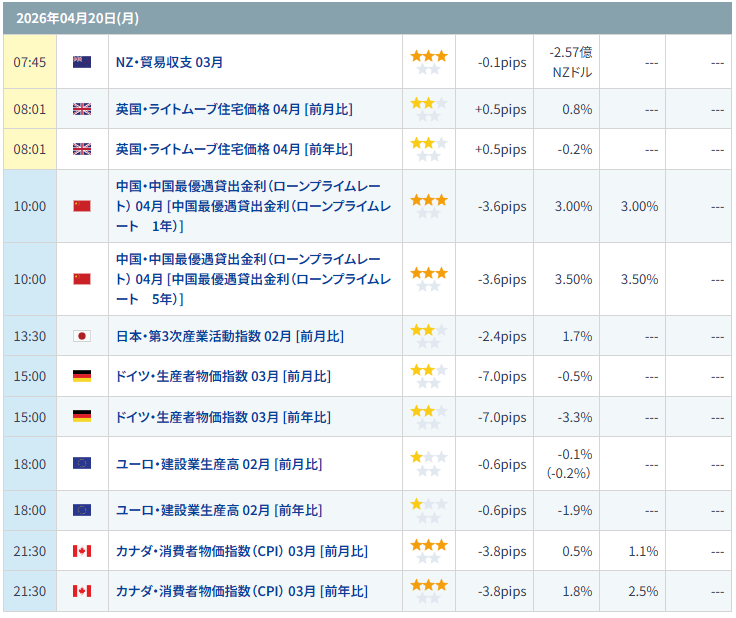The height and width of the screenshot is (618, 736).
Task: Click UK flag in ライトムーブ住宅価格 [前月比] row
Action: click(82, 109)
